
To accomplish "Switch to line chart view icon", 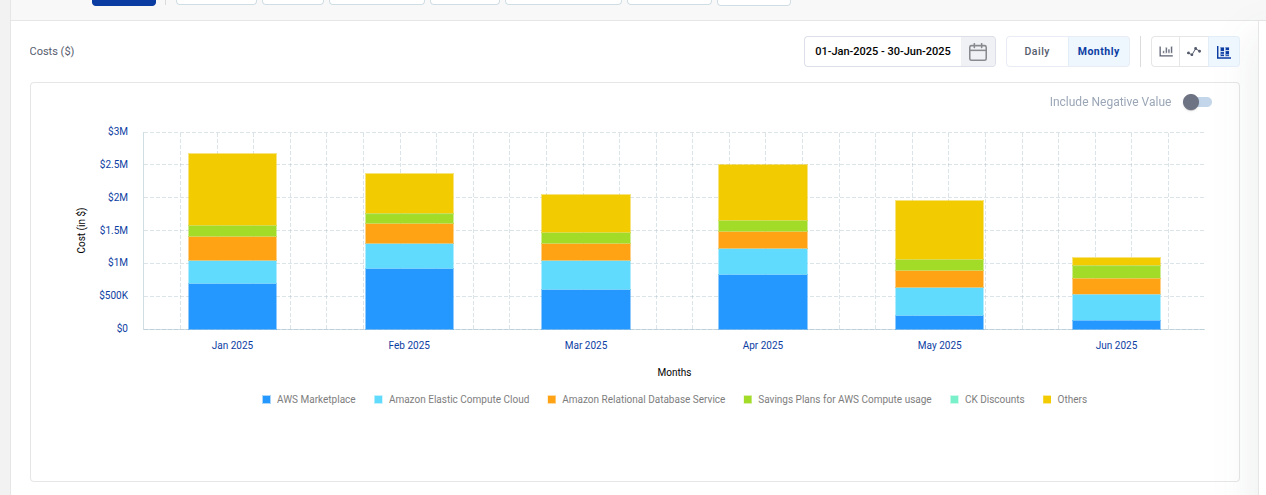I will [1194, 52].
